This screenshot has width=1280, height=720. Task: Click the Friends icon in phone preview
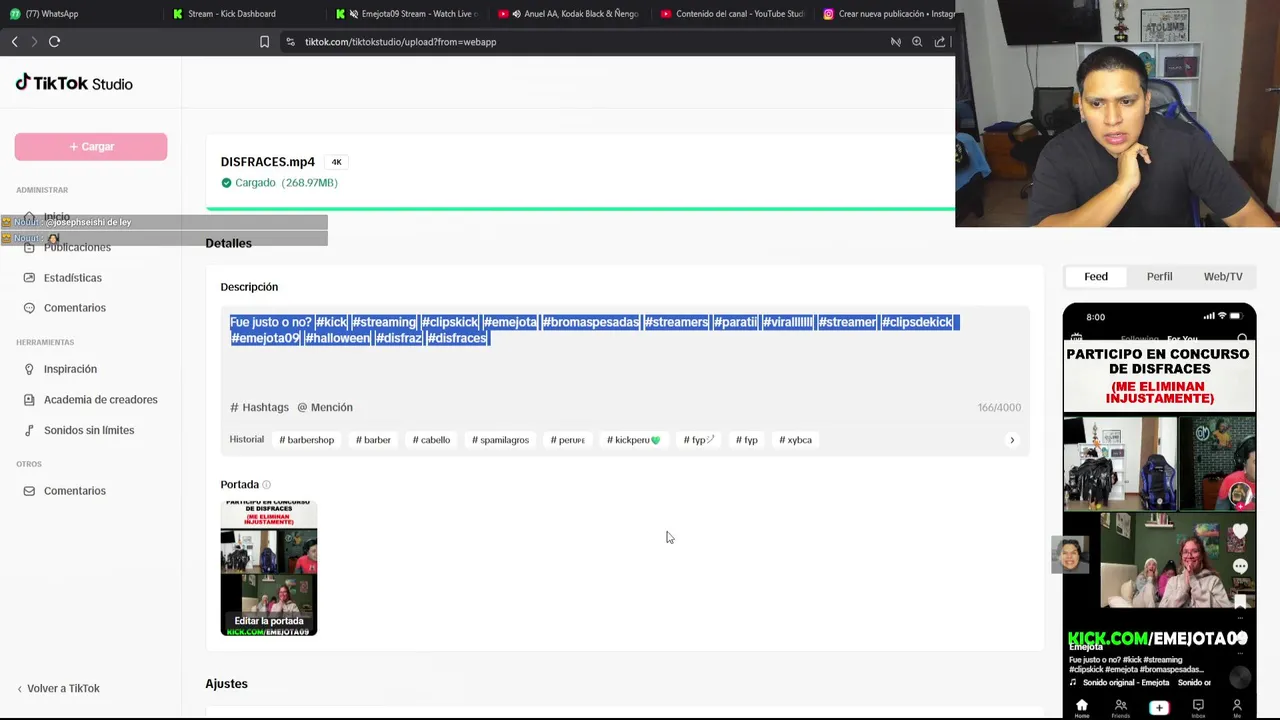[1120, 707]
